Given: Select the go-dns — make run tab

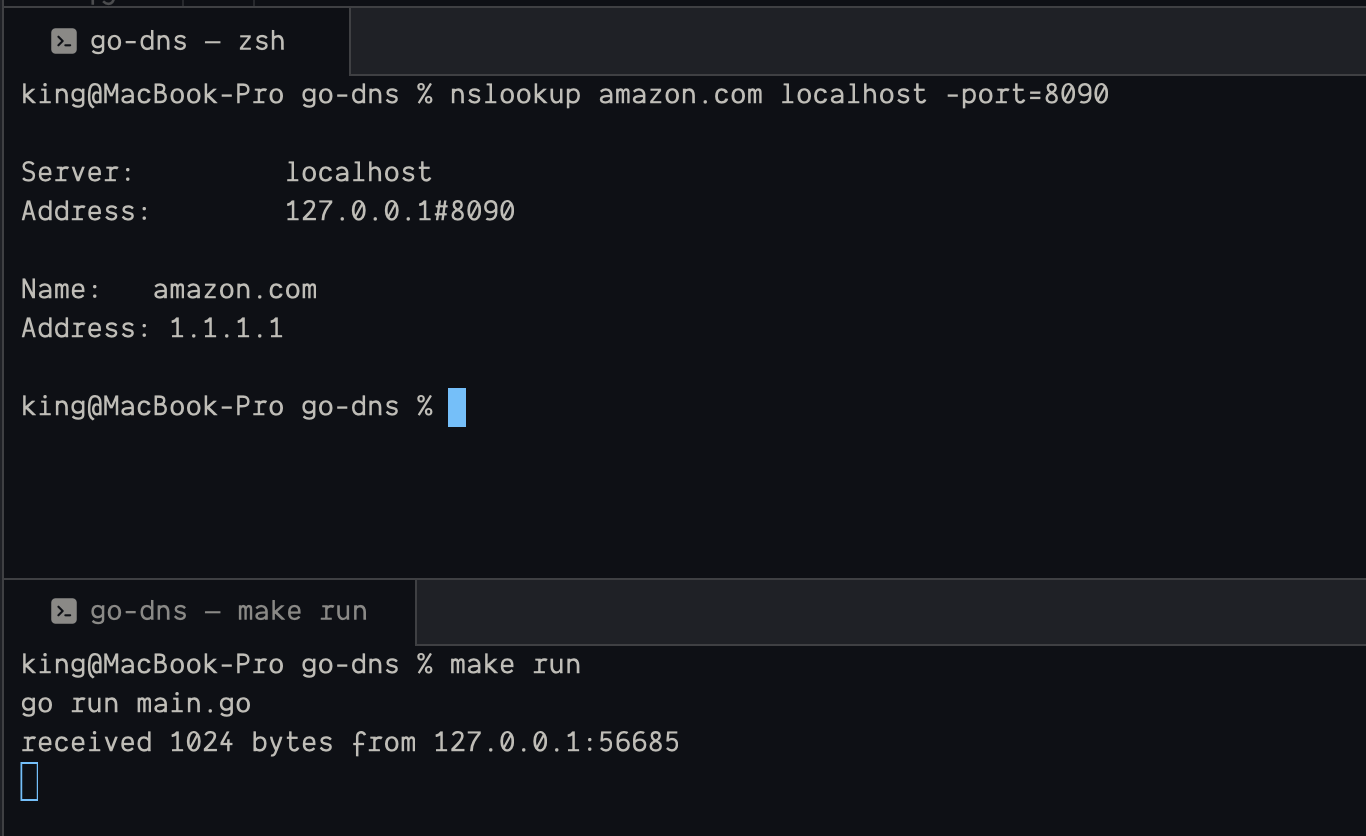Looking at the screenshot, I should pos(228,611).
